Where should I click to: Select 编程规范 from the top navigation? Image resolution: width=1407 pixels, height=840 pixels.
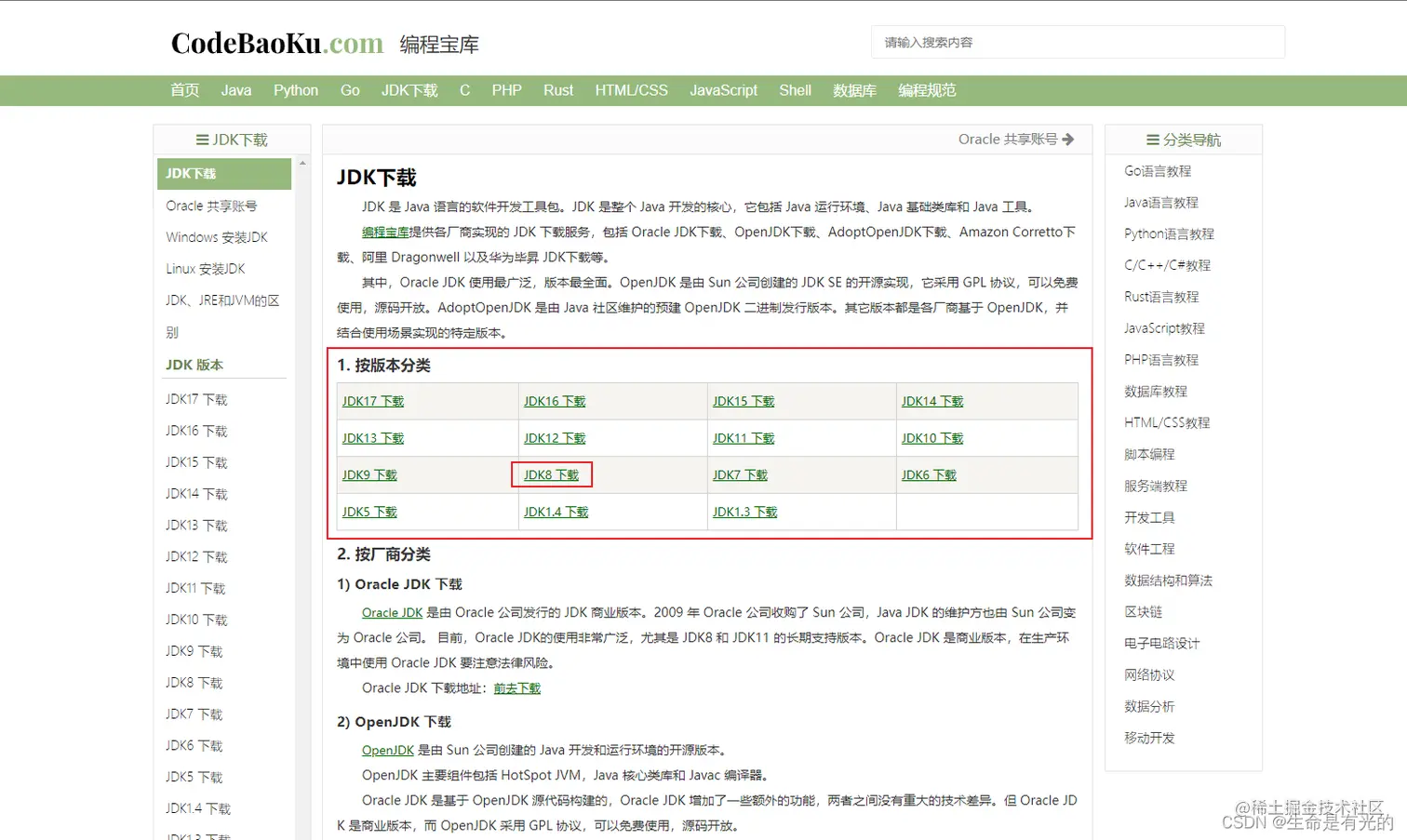927,90
